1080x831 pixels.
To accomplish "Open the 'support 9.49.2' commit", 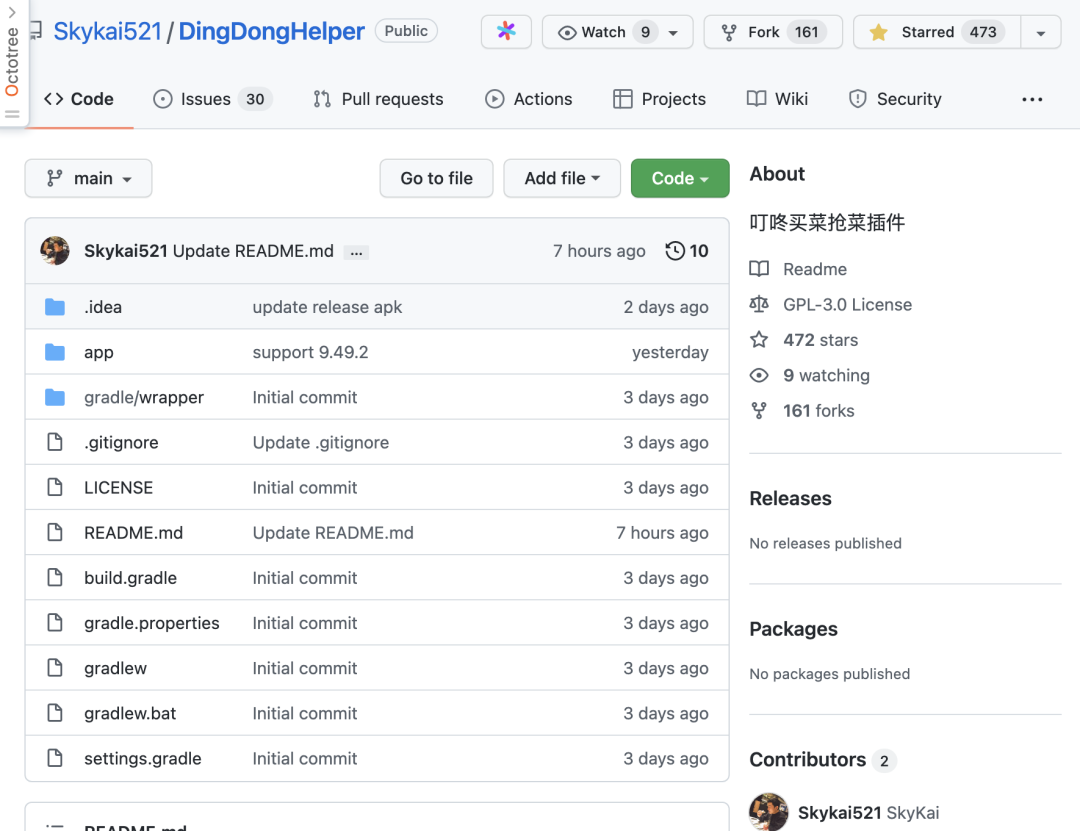I will 310,352.
